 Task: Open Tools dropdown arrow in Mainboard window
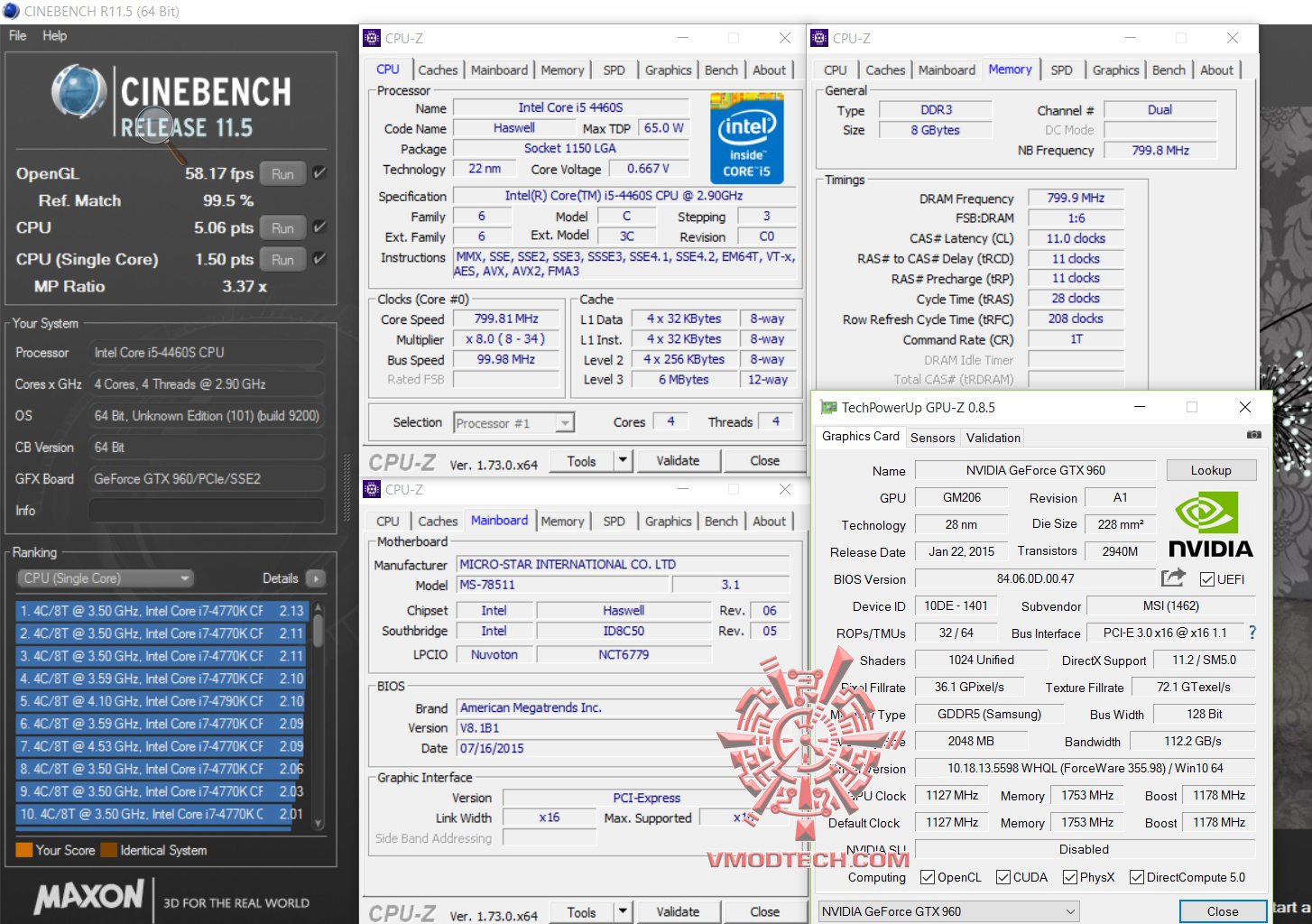tap(623, 911)
